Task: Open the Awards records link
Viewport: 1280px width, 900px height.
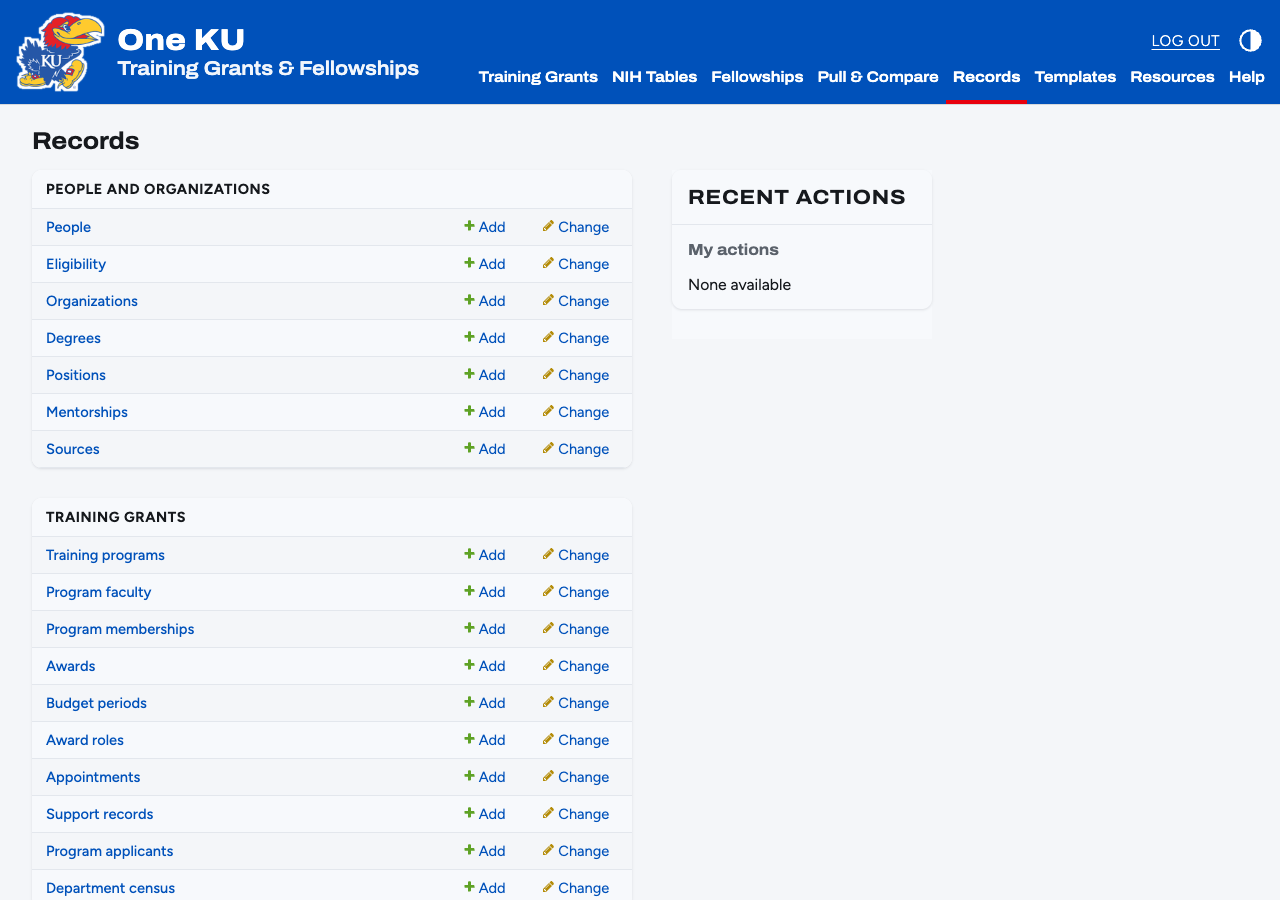Action: (x=71, y=666)
